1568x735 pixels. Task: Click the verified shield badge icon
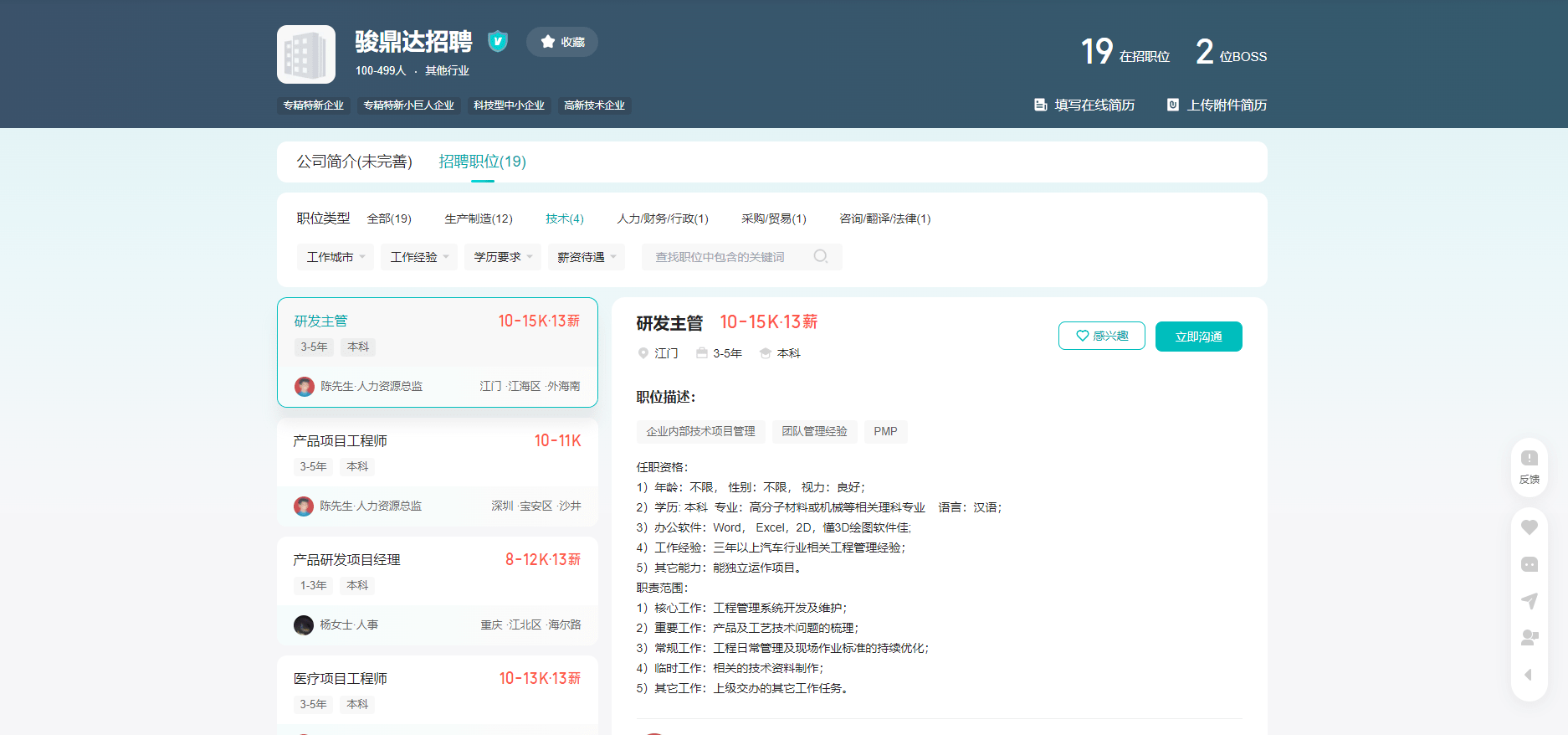(x=498, y=41)
